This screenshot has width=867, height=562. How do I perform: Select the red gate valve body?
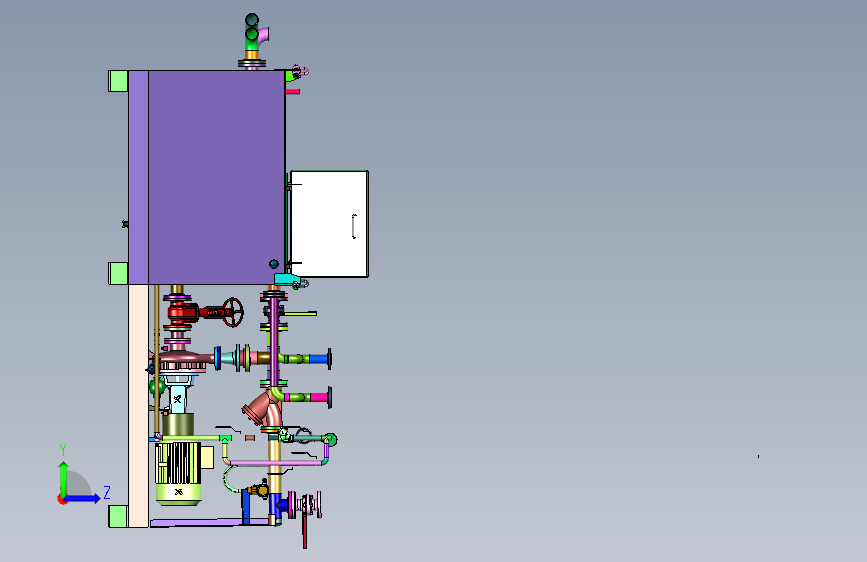point(183,313)
